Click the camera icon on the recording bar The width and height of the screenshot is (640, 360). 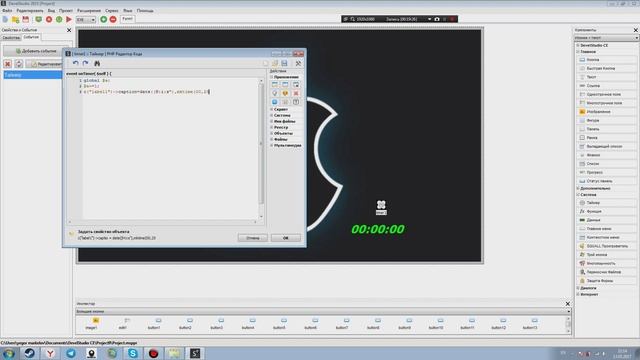437,19
